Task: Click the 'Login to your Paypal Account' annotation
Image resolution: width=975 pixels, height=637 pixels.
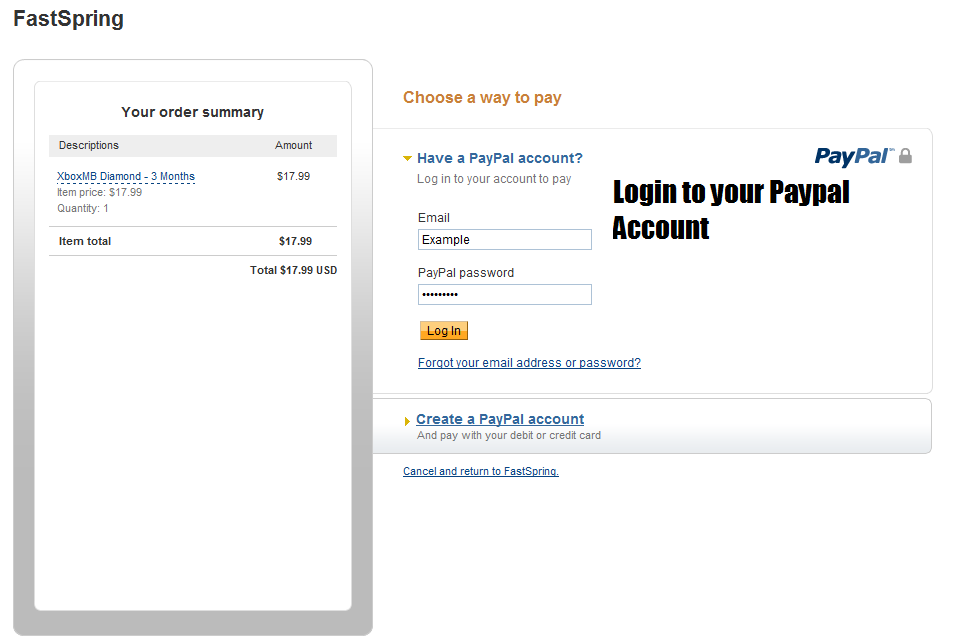Action: tap(730, 210)
